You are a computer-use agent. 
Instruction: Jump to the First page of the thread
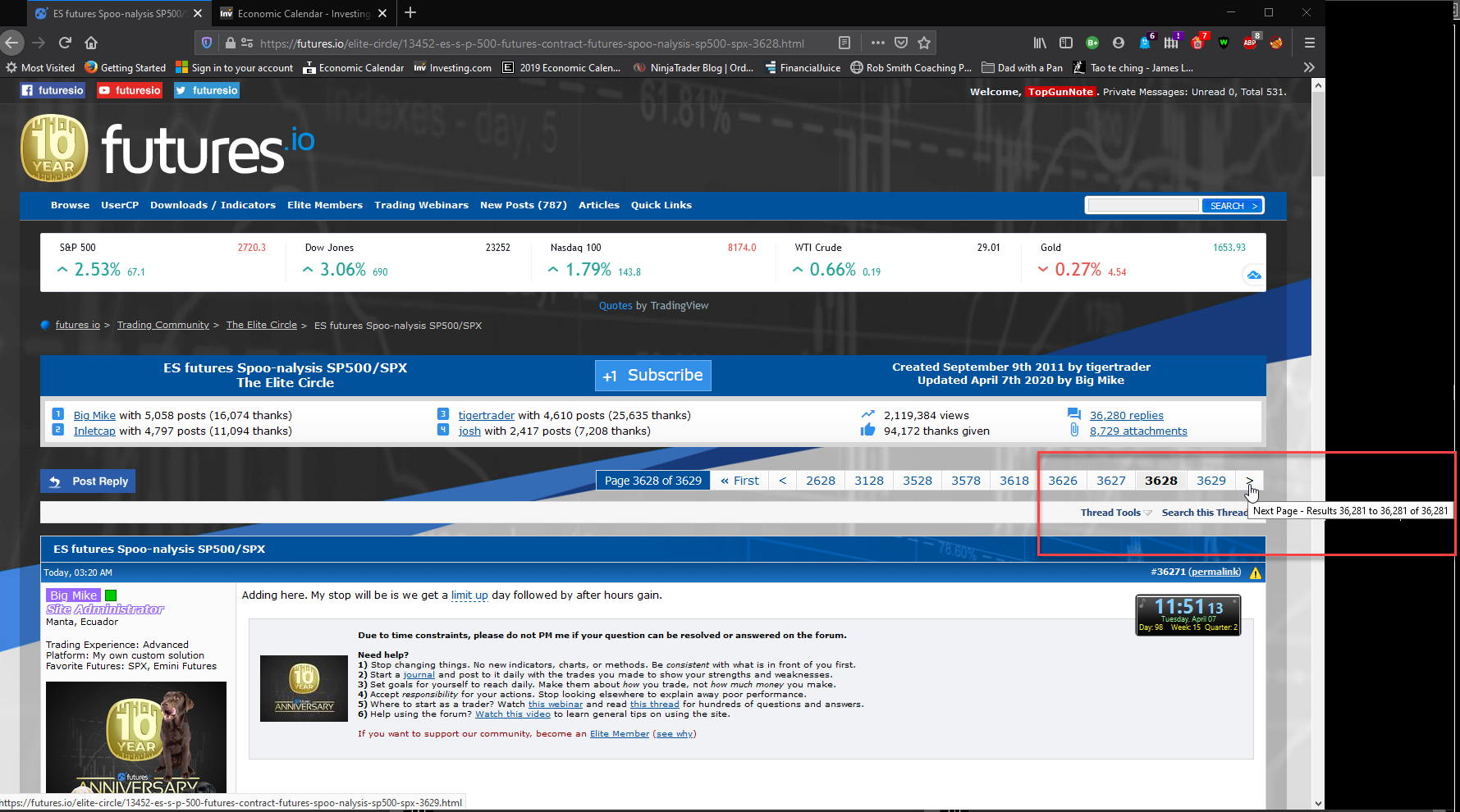[739, 481]
